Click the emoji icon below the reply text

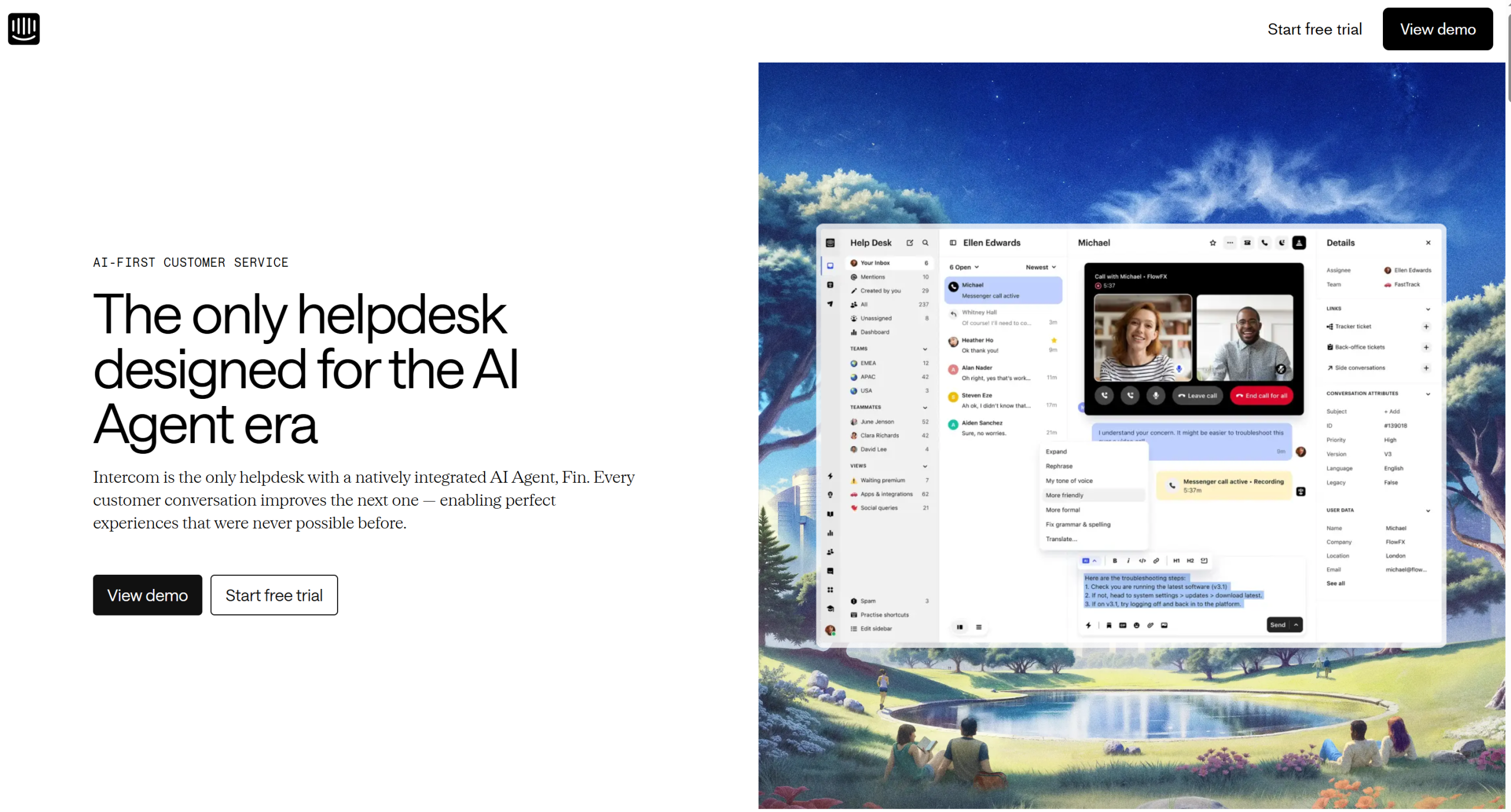(1136, 625)
